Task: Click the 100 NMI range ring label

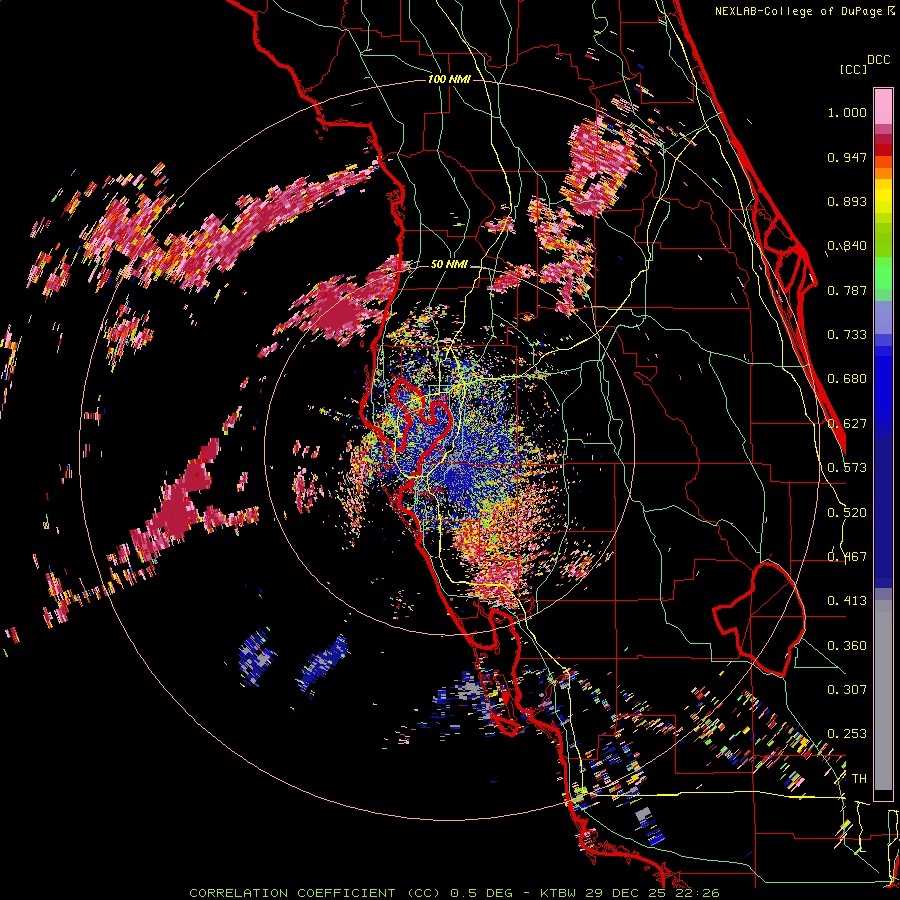Action: coord(449,79)
